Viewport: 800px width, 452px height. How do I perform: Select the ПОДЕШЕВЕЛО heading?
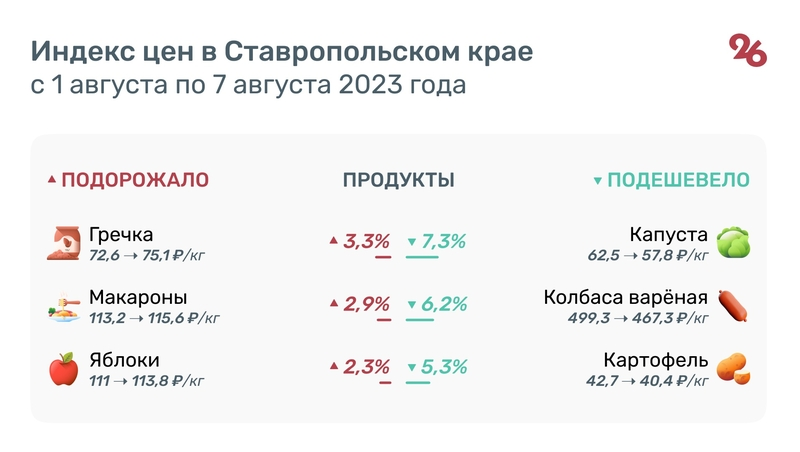[679, 180]
